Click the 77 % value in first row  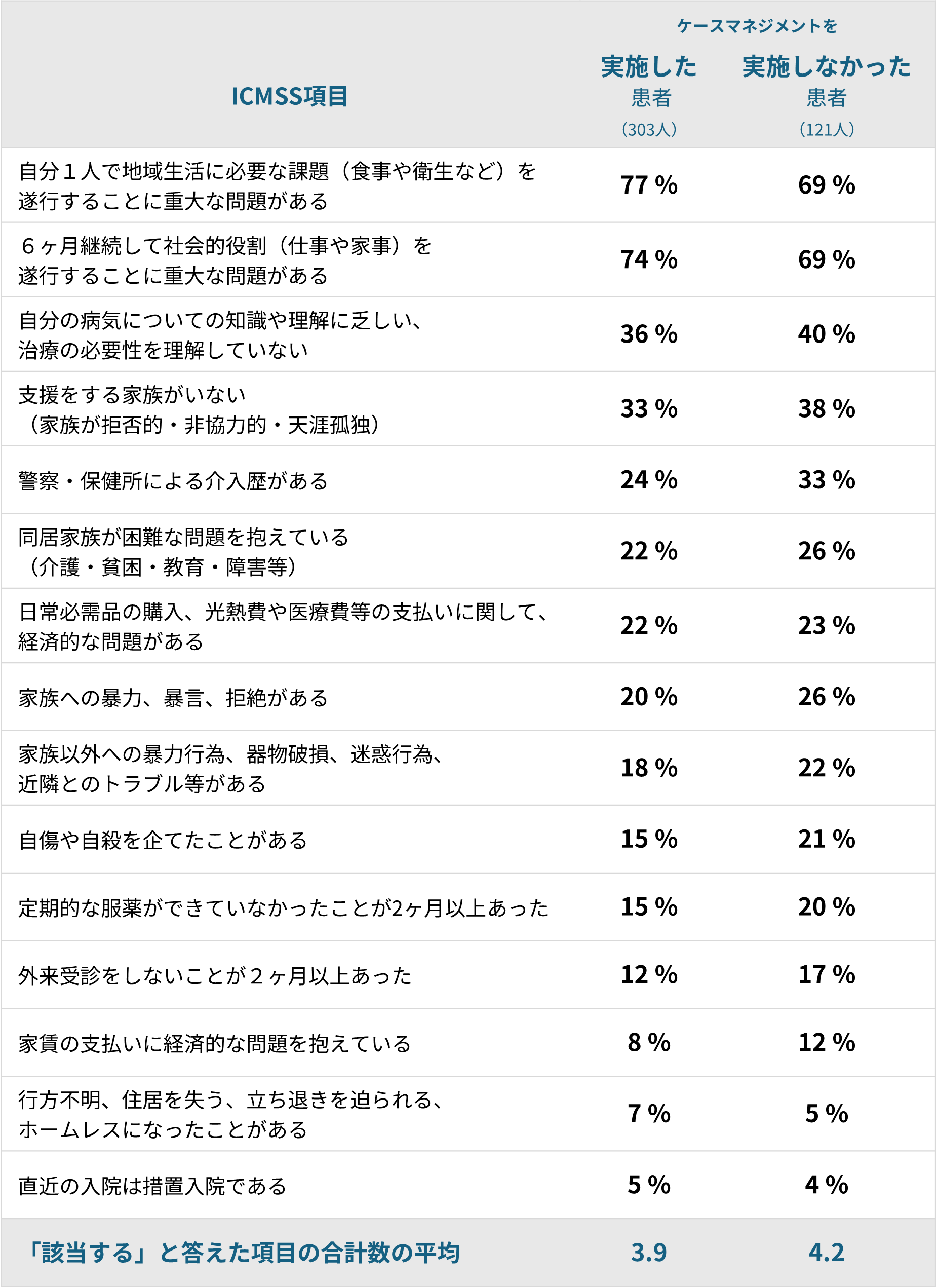point(649,185)
